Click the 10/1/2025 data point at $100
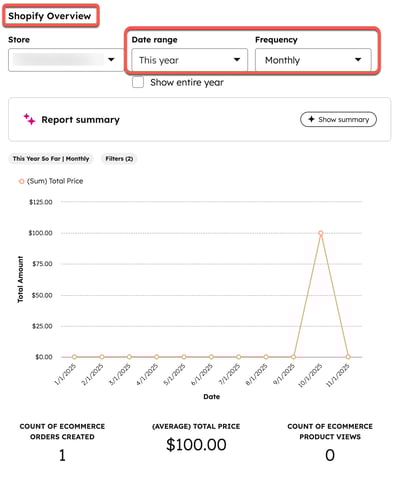The width and height of the screenshot is (400, 478). pyautogui.click(x=321, y=233)
